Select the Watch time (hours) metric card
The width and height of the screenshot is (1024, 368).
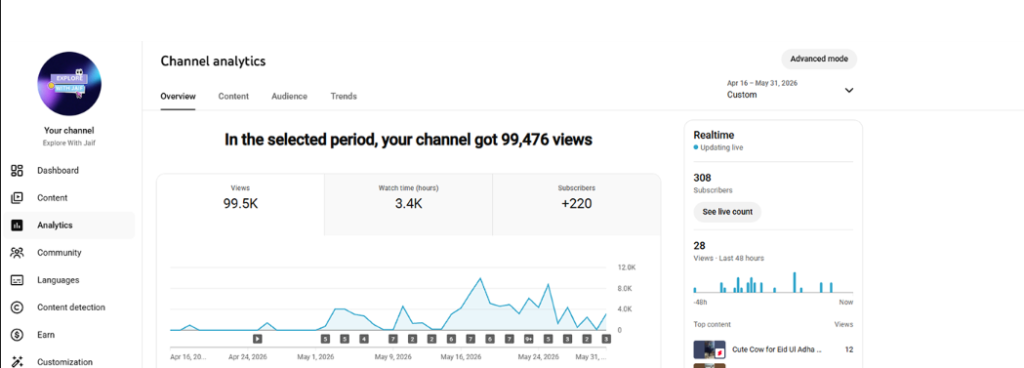coord(408,204)
